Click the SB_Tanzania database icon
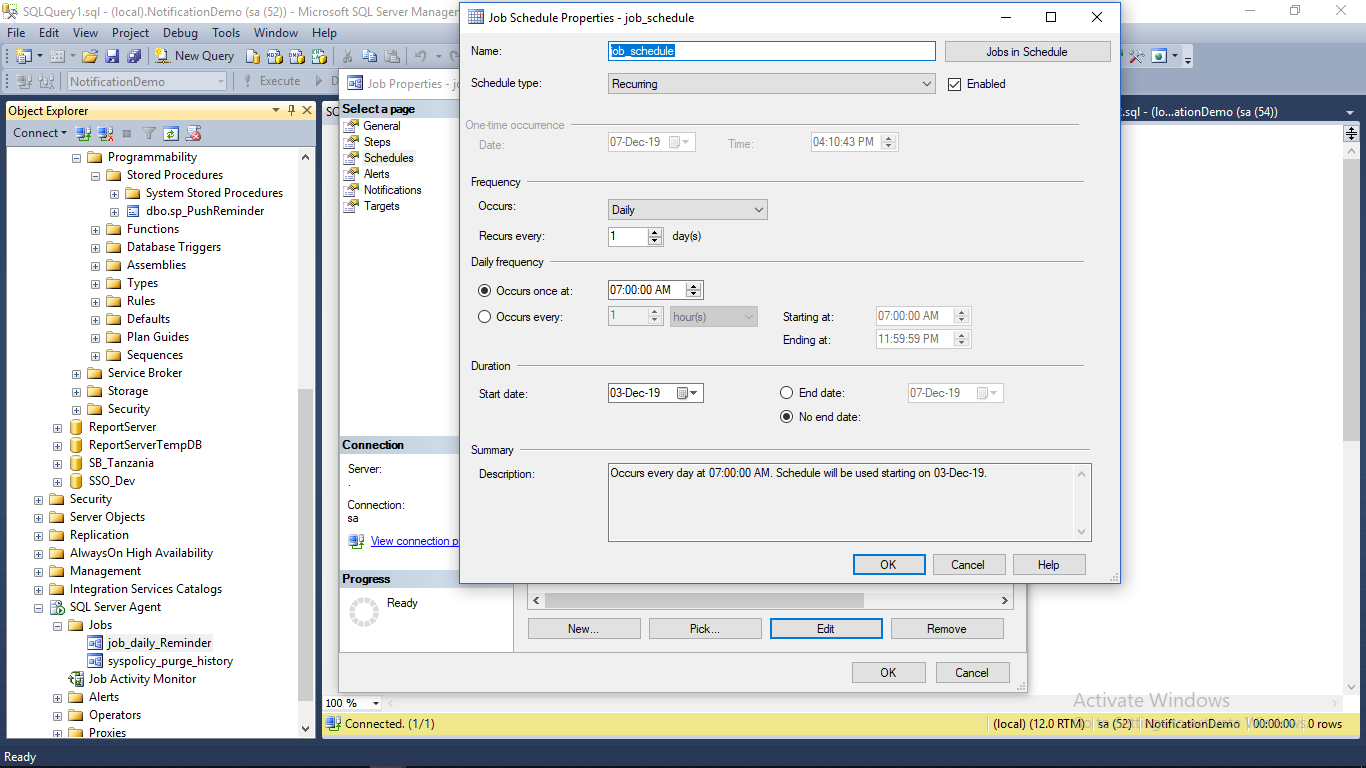1366x768 pixels. point(76,463)
